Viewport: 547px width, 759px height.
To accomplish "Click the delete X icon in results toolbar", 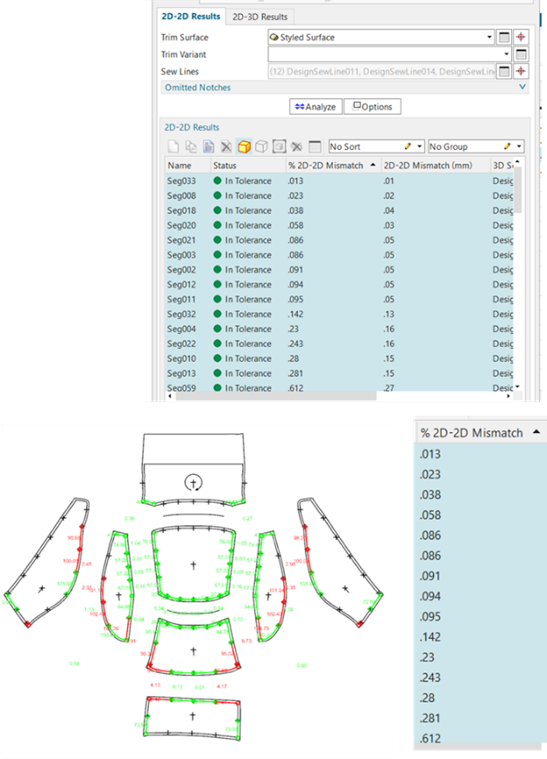I will point(226,146).
